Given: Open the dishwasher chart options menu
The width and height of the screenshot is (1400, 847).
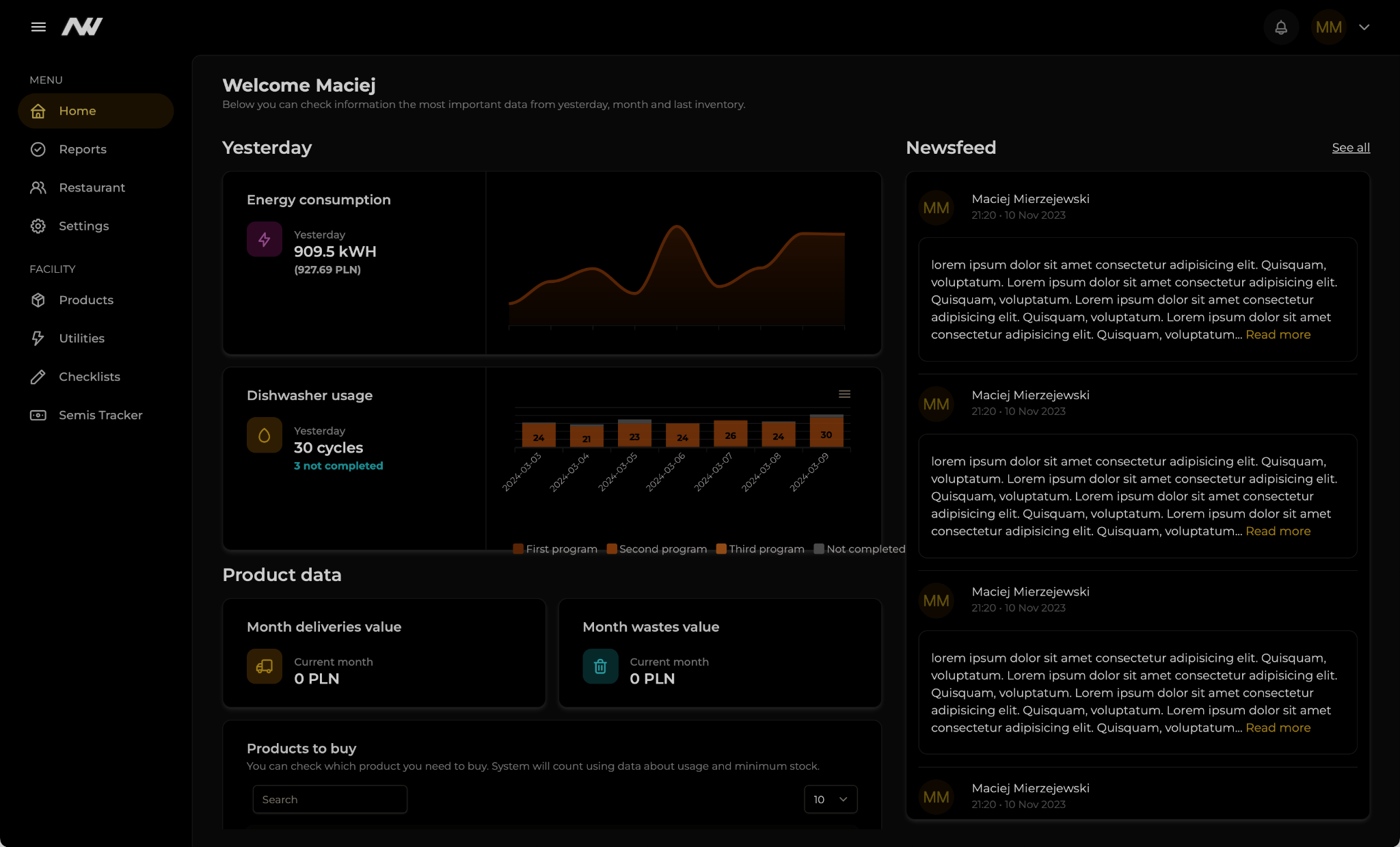Looking at the screenshot, I should click(x=844, y=394).
